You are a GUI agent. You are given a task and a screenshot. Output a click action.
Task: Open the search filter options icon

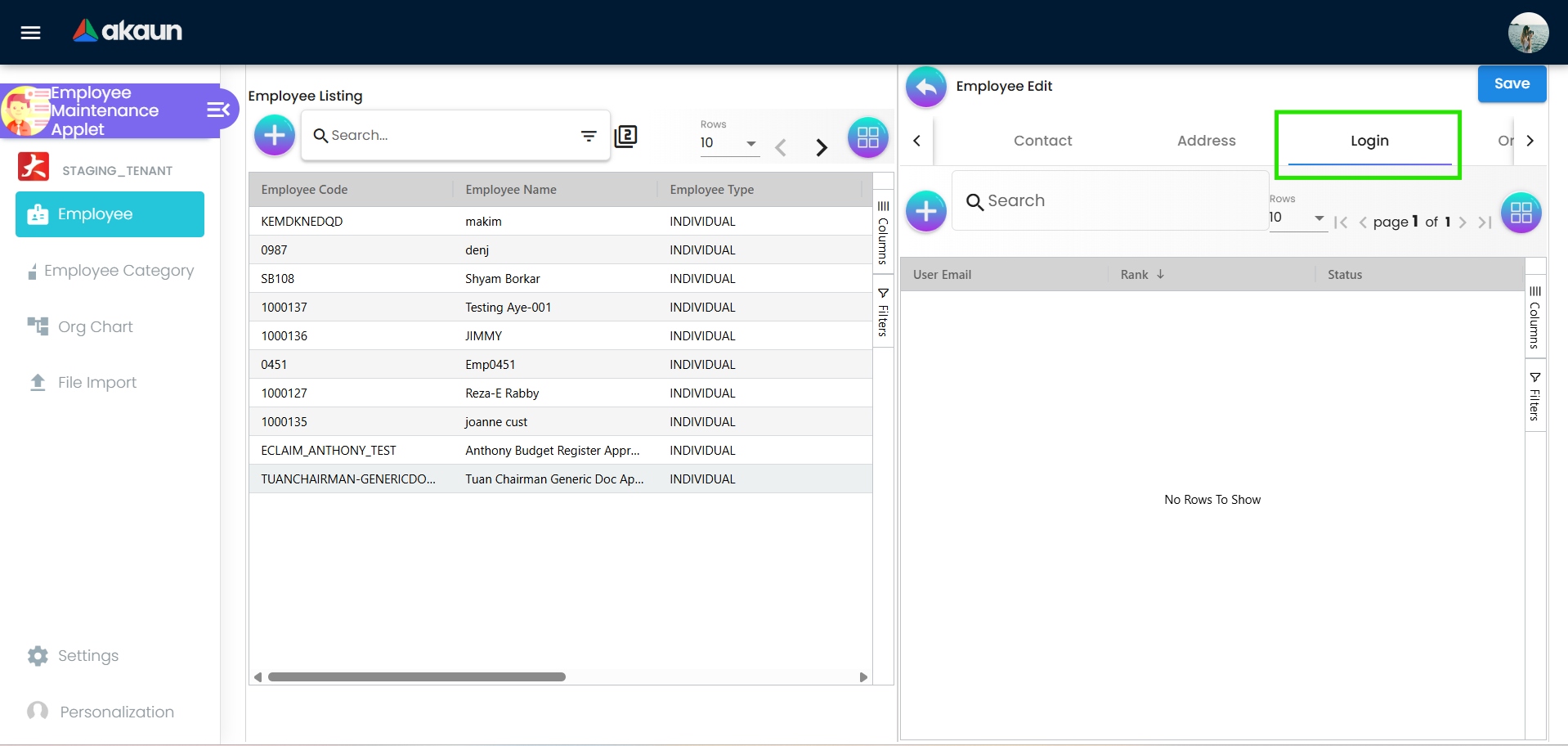(589, 136)
